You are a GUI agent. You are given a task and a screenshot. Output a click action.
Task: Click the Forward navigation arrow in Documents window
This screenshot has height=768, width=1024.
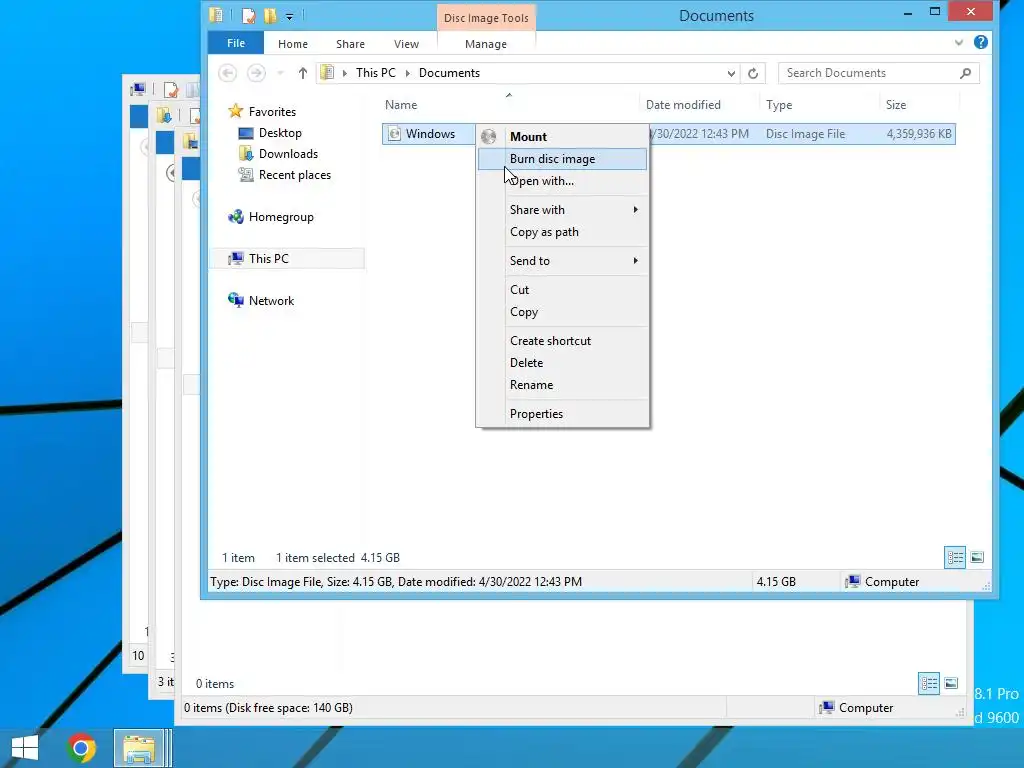(x=256, y=73)
